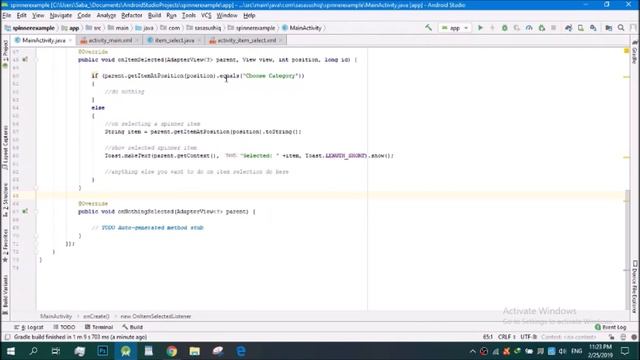Click the UTF-8 encoding in status bar
Viewport: 640px width, 360px height.
click(528, 337)
